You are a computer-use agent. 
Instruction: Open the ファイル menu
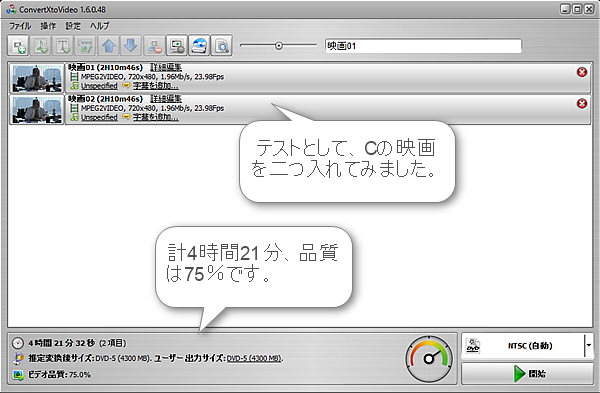coord(20,26)
